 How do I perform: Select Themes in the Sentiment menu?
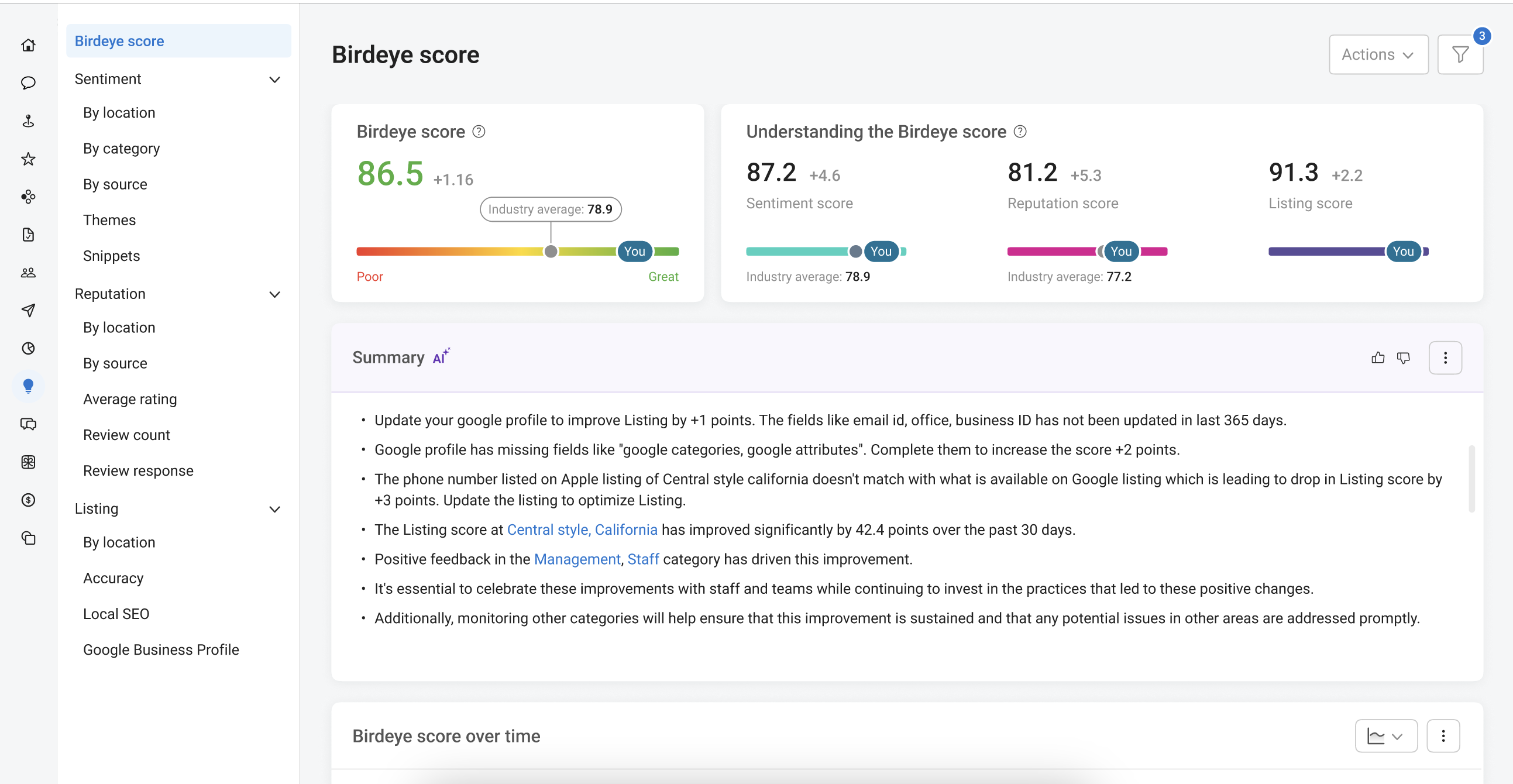point(109,219)
